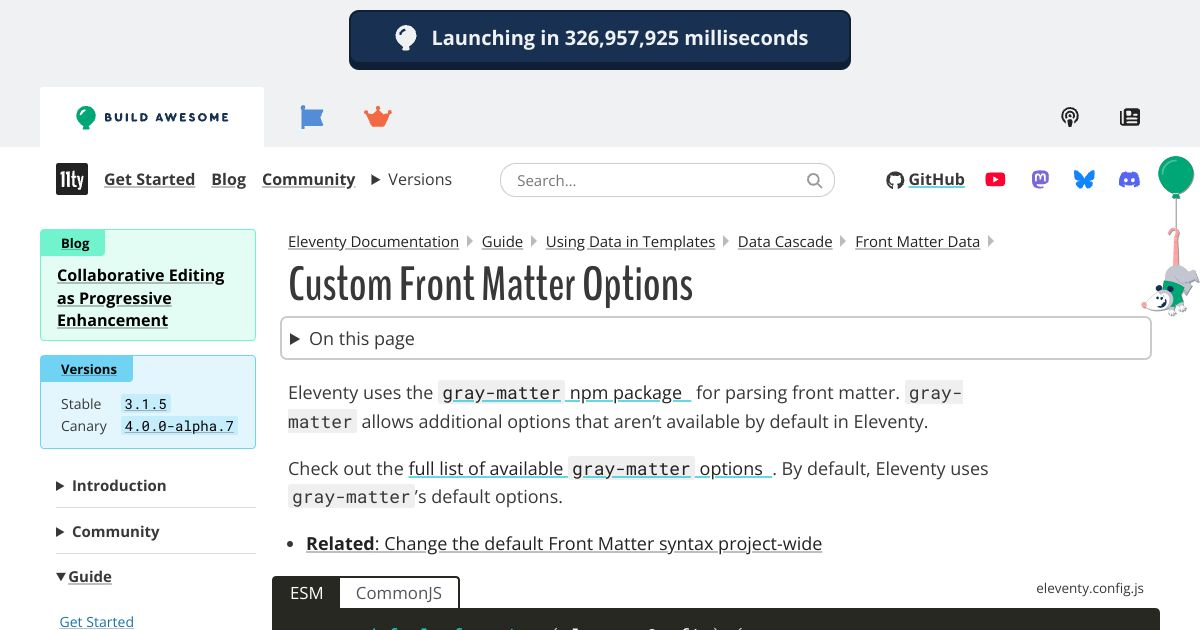
Task: Click the 11ty logo
Action: click(71, 179)
